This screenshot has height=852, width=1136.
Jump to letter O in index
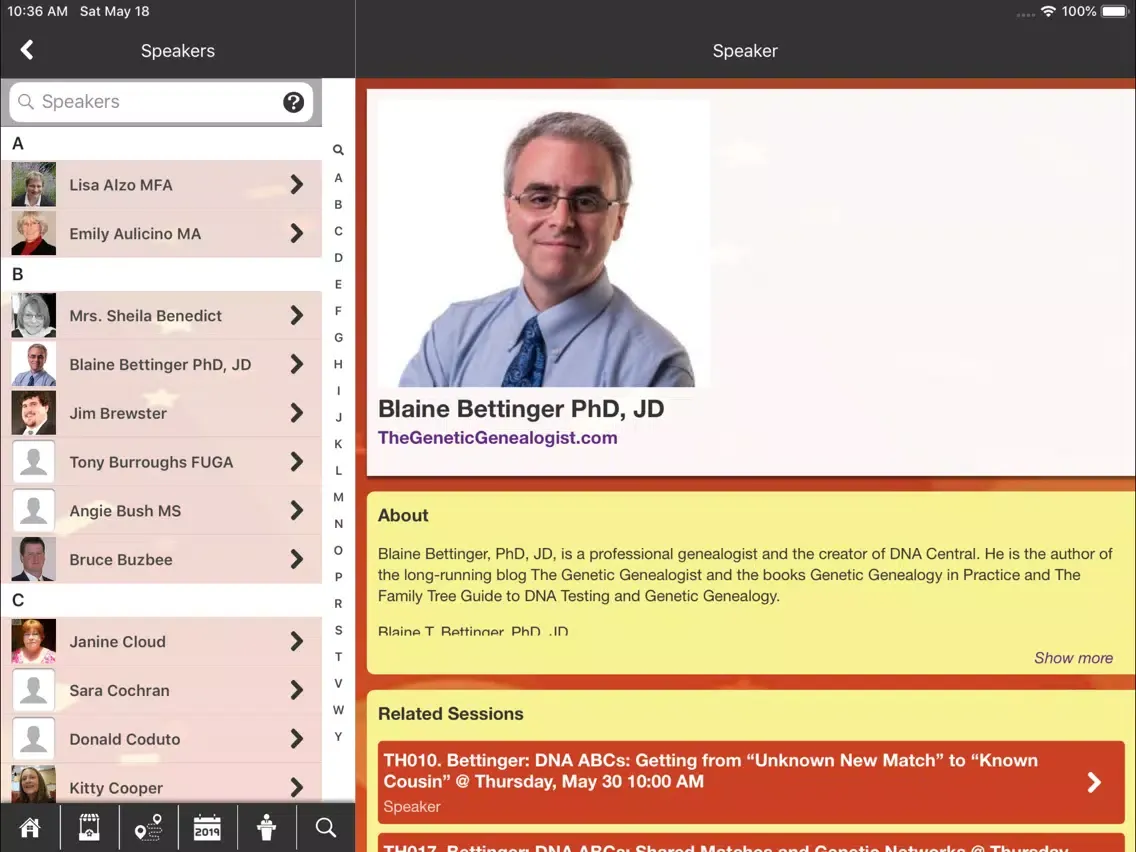tap(338, 551)
